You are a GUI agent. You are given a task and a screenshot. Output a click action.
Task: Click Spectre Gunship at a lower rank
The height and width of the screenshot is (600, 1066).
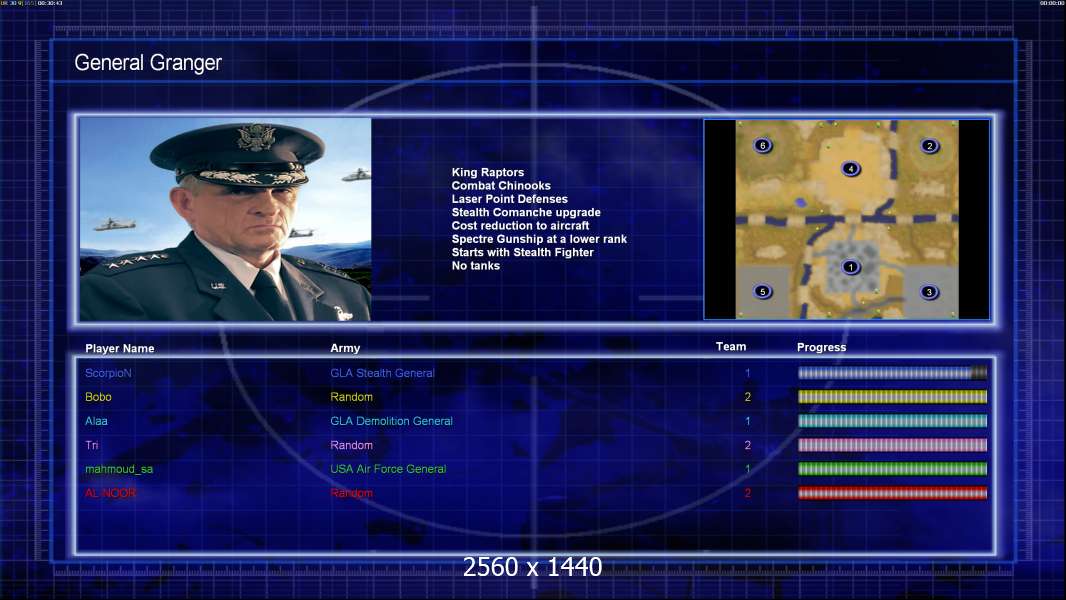tap(539, 239)
